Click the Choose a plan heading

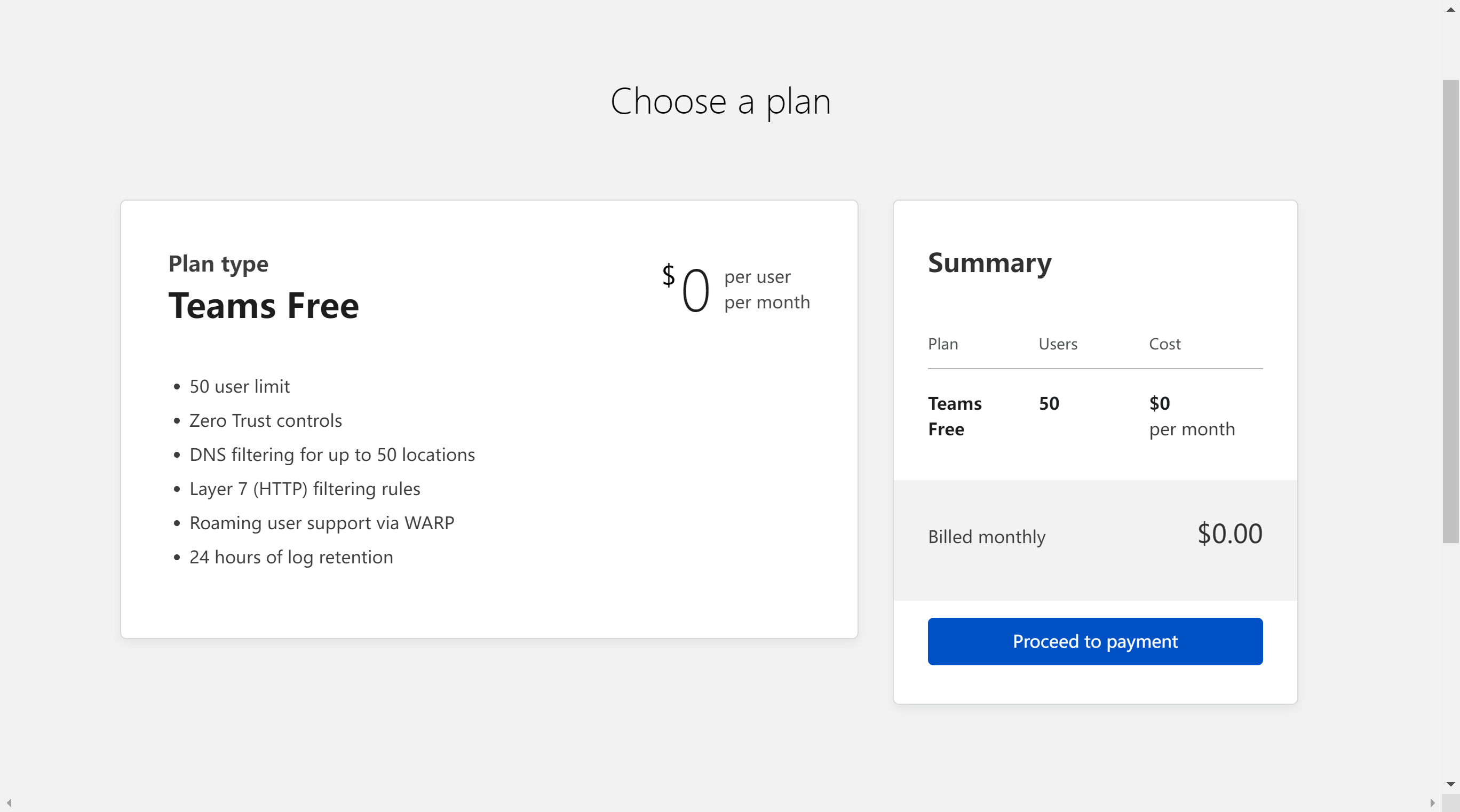pos(720,101)
